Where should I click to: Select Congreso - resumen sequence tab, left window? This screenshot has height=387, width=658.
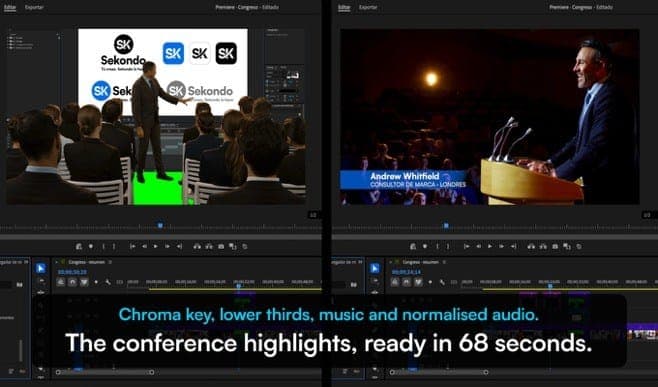(86, 262)
